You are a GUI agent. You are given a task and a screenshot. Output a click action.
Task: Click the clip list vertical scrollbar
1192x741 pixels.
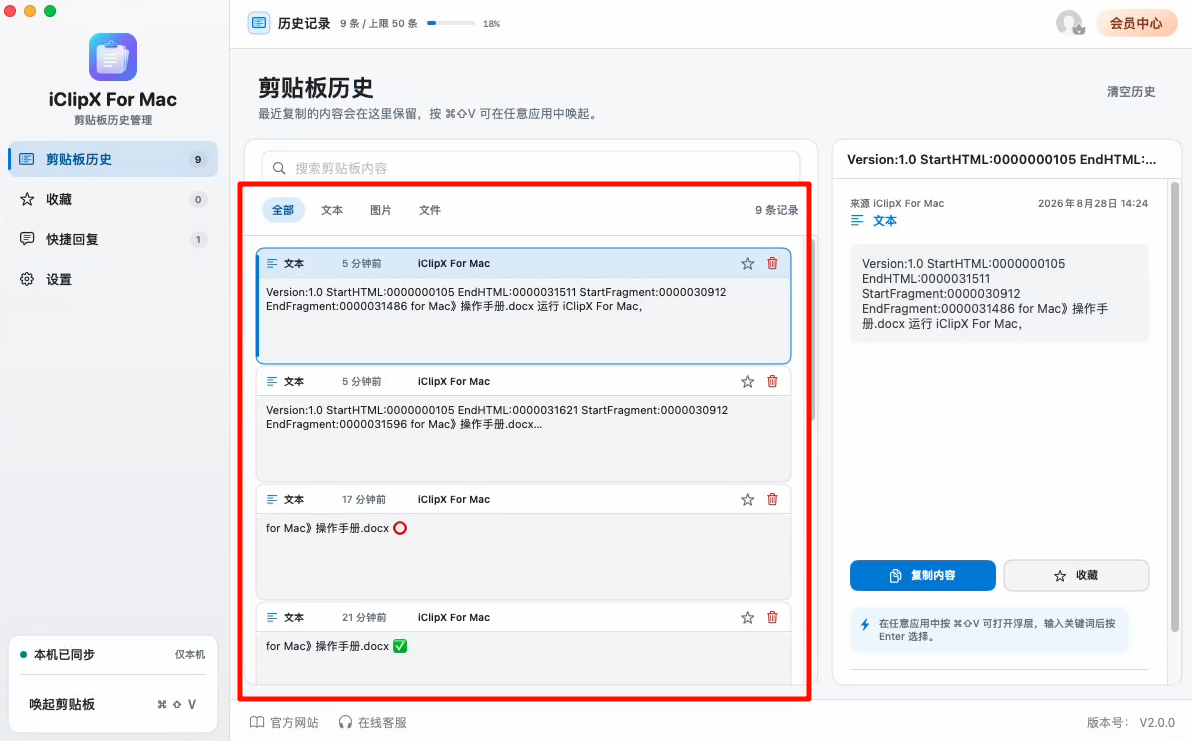tap(812, 330)
